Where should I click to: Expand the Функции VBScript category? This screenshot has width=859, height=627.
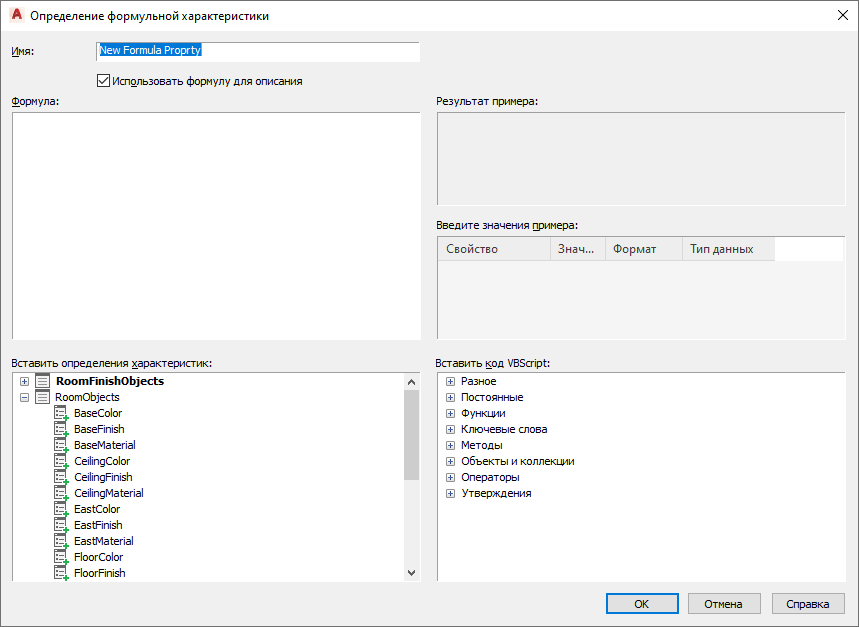point(450,413)
